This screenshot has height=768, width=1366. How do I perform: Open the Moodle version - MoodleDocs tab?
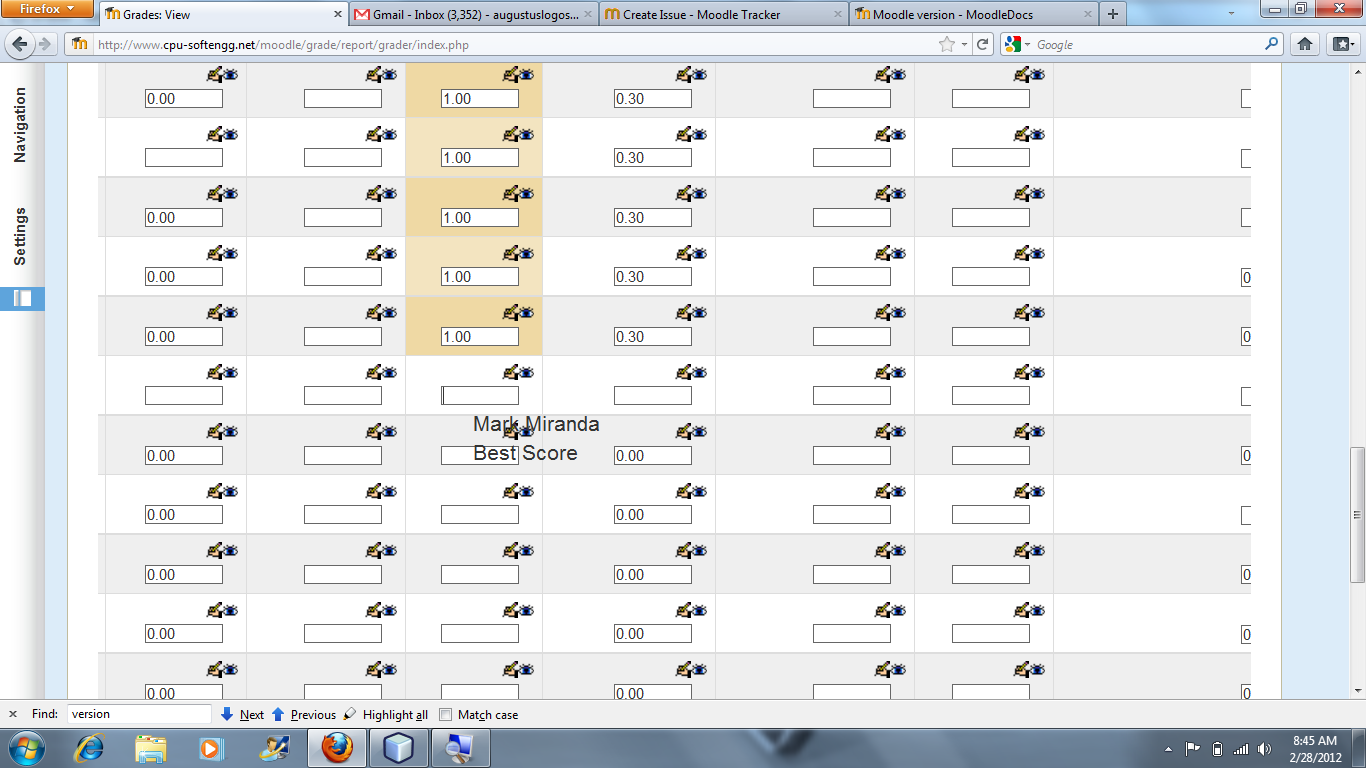tap(973, 14)
